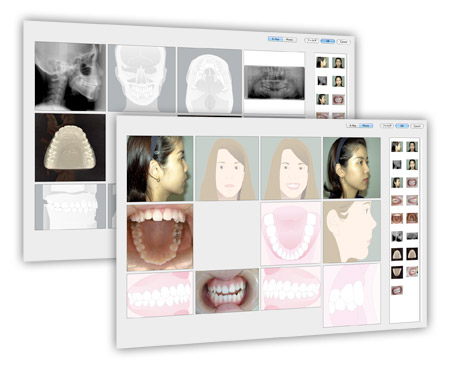Select the side profile placeholder illustration
The width and height of the screenshot is (450, 367).
[x=352, y=231]
